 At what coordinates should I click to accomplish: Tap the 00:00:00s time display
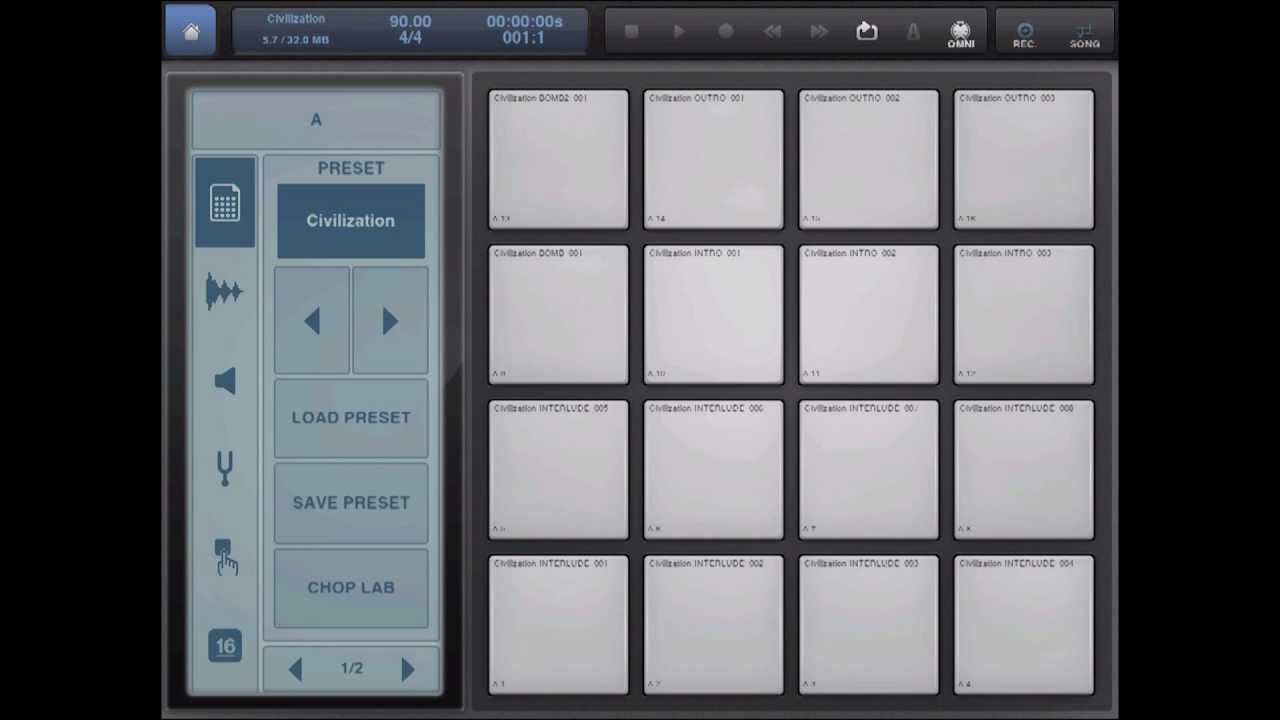(x=524, y=21)
